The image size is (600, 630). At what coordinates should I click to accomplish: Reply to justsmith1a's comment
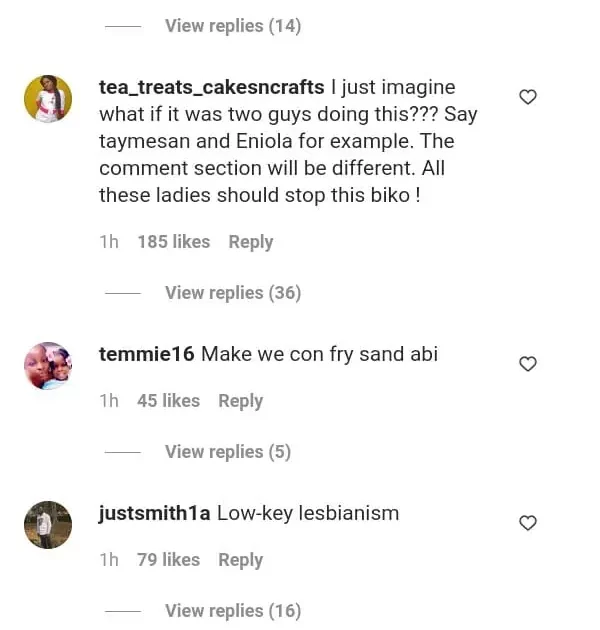click(240, 560)
